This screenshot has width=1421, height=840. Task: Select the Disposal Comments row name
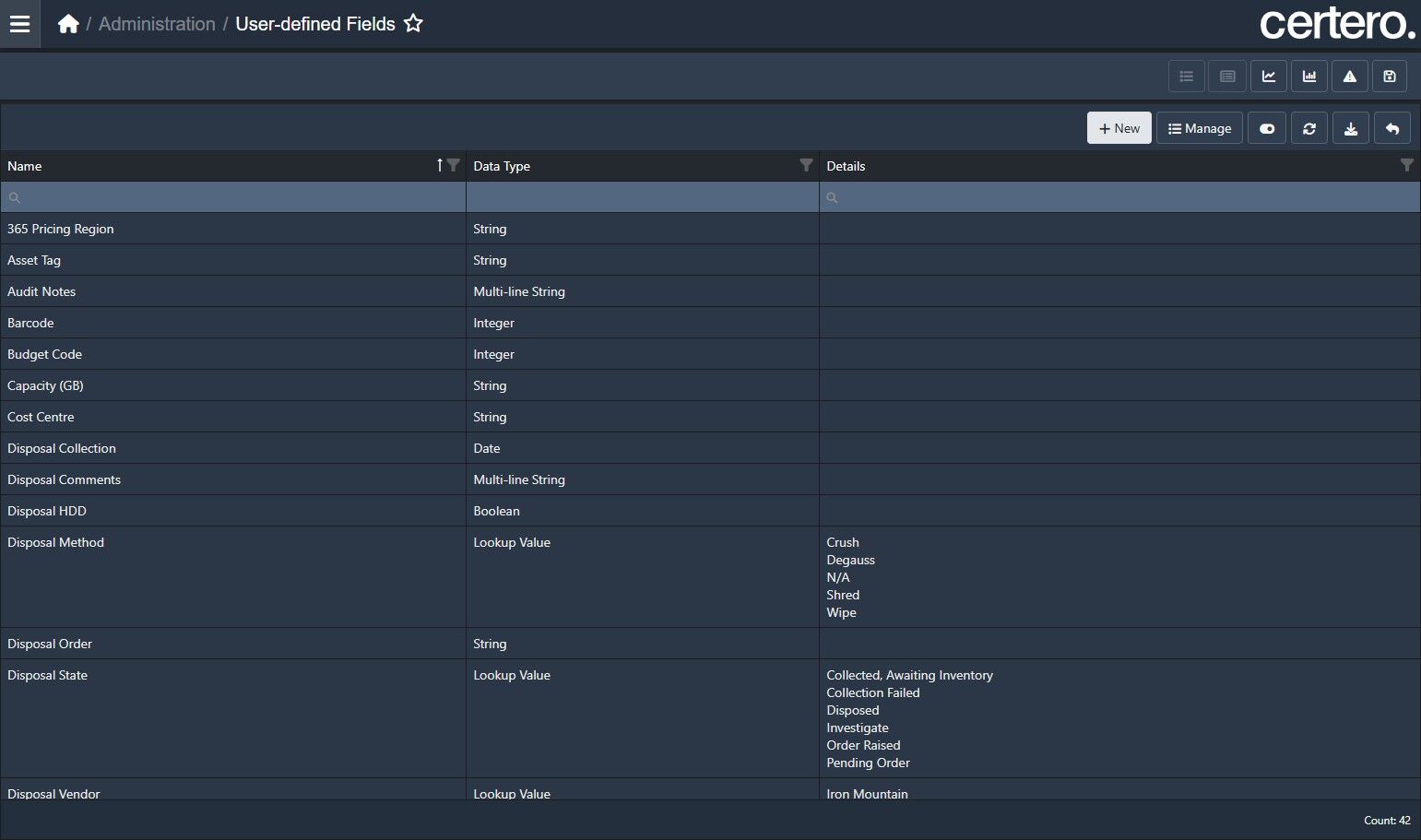[64, 479]
